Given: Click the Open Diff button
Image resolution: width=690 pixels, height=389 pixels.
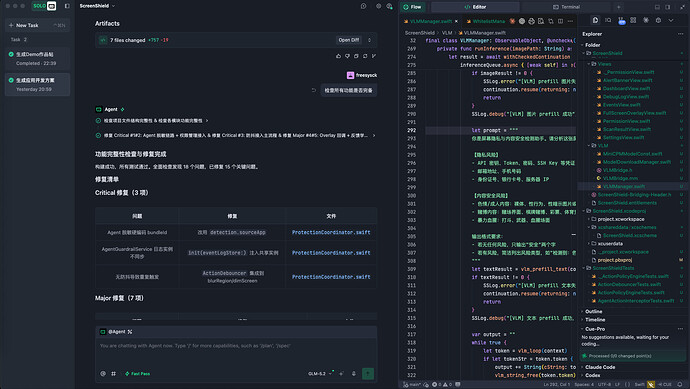Looking at the screenshot, I should [x=349, y=40].
